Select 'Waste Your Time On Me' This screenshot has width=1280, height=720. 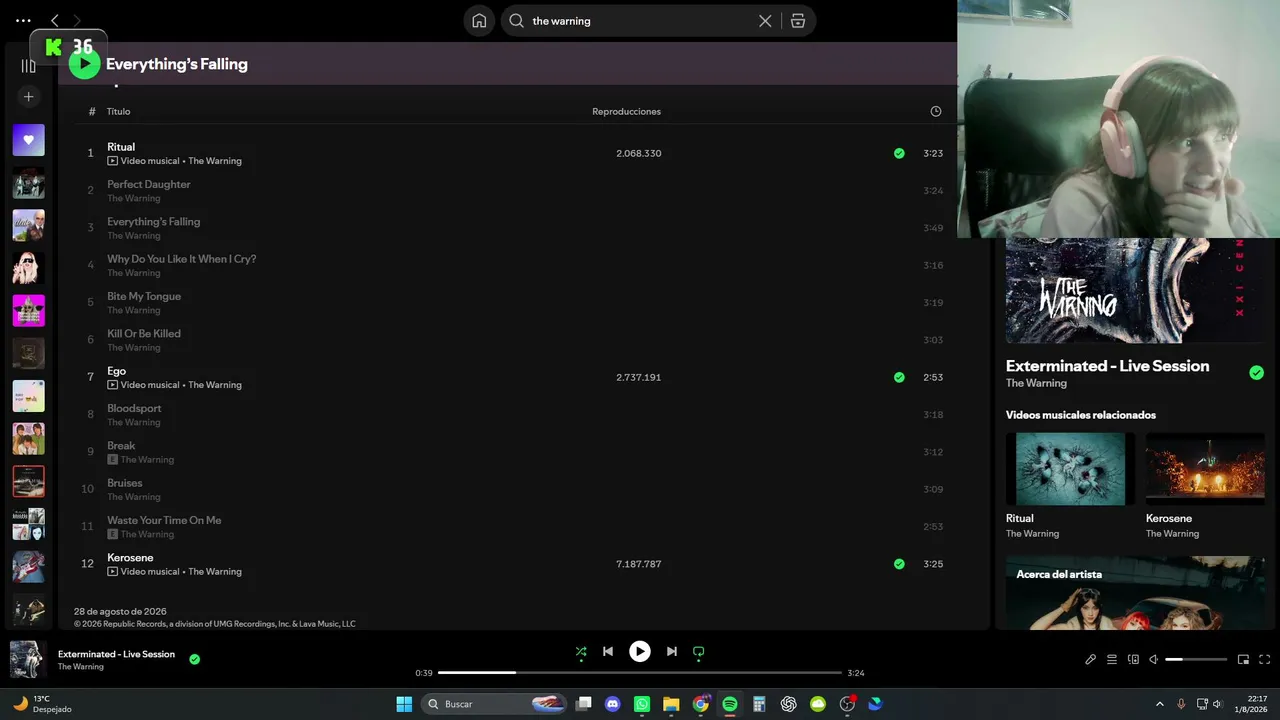(x=164, y=520)
